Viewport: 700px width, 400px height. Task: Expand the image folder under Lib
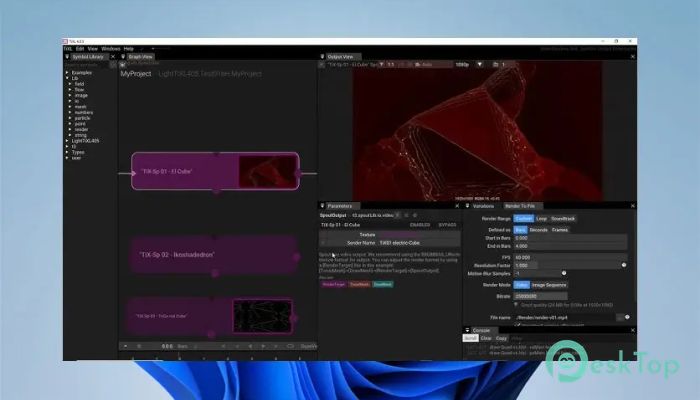coord(70,96)
